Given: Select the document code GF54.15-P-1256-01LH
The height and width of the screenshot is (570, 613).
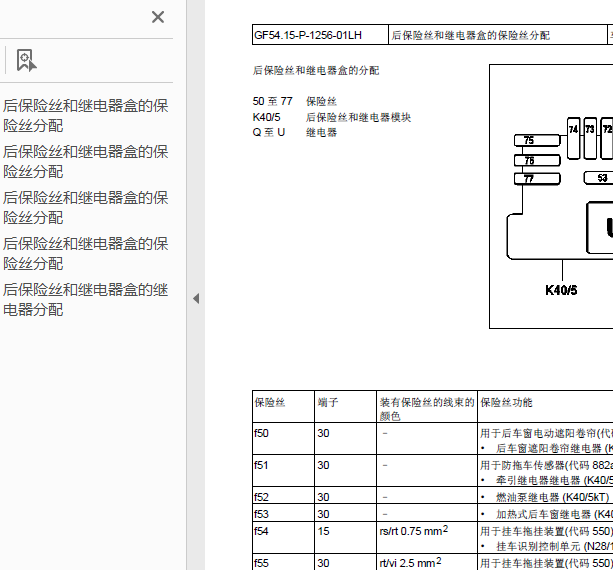Looking at the screenshot, I should [x=308, y=35].
